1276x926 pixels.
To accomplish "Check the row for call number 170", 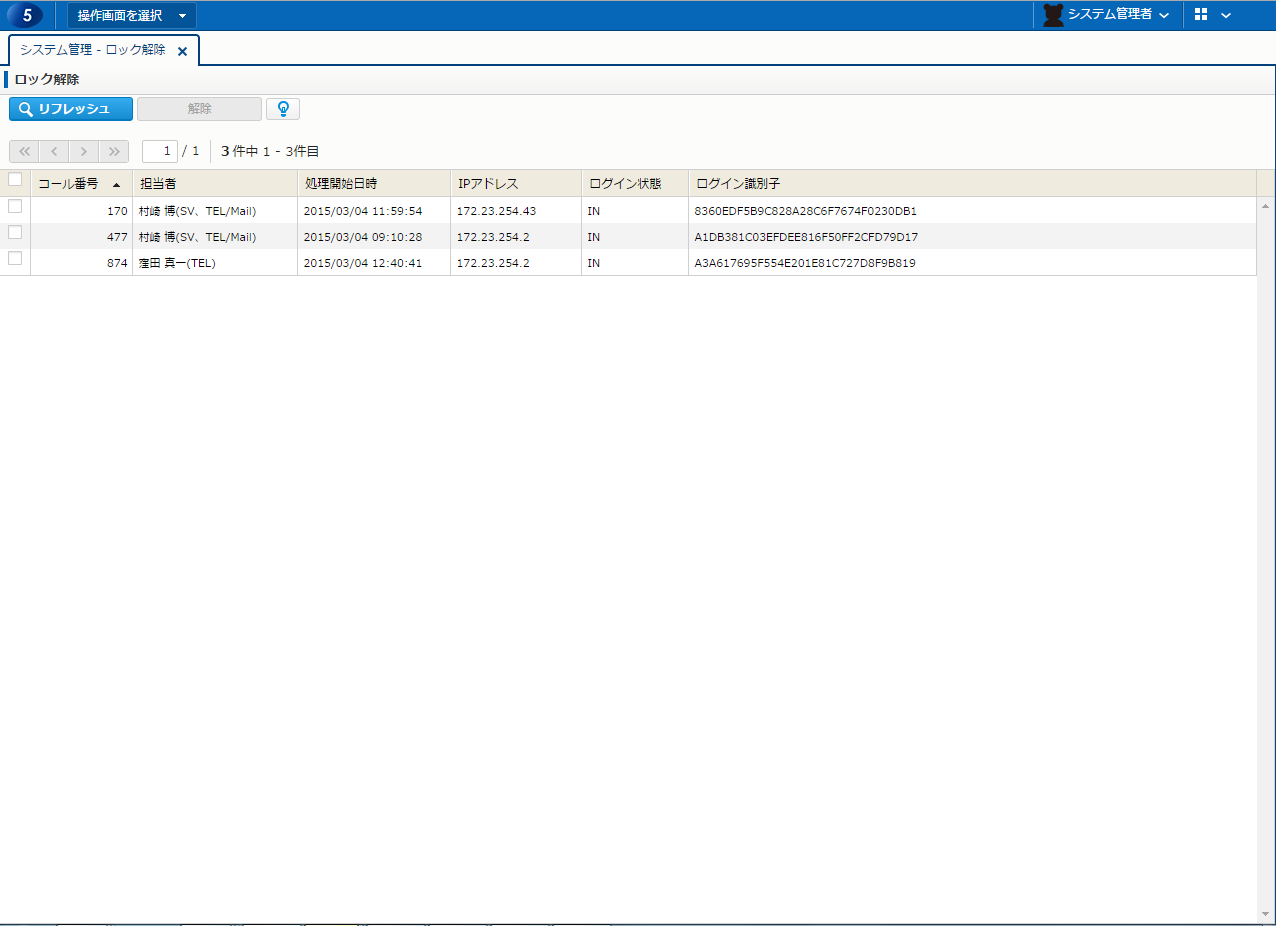I will click(x=15, y=206).
